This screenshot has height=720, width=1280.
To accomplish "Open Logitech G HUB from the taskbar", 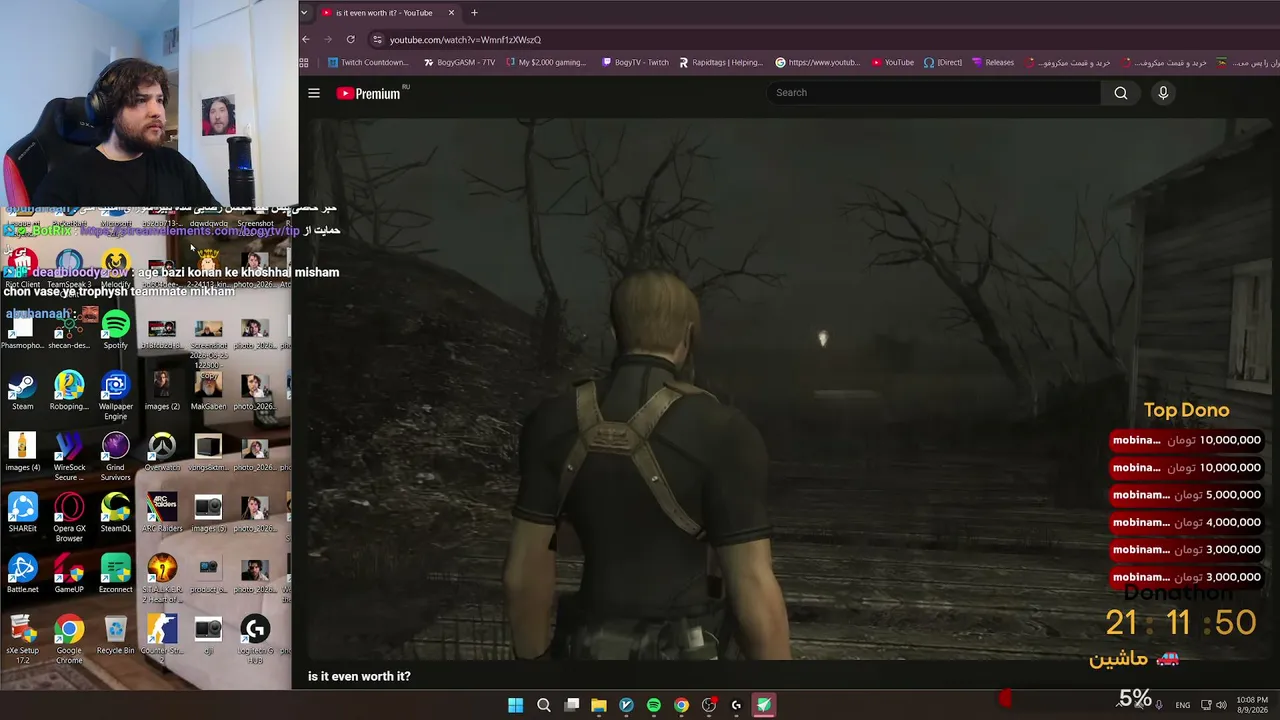I will coord(736,705).
